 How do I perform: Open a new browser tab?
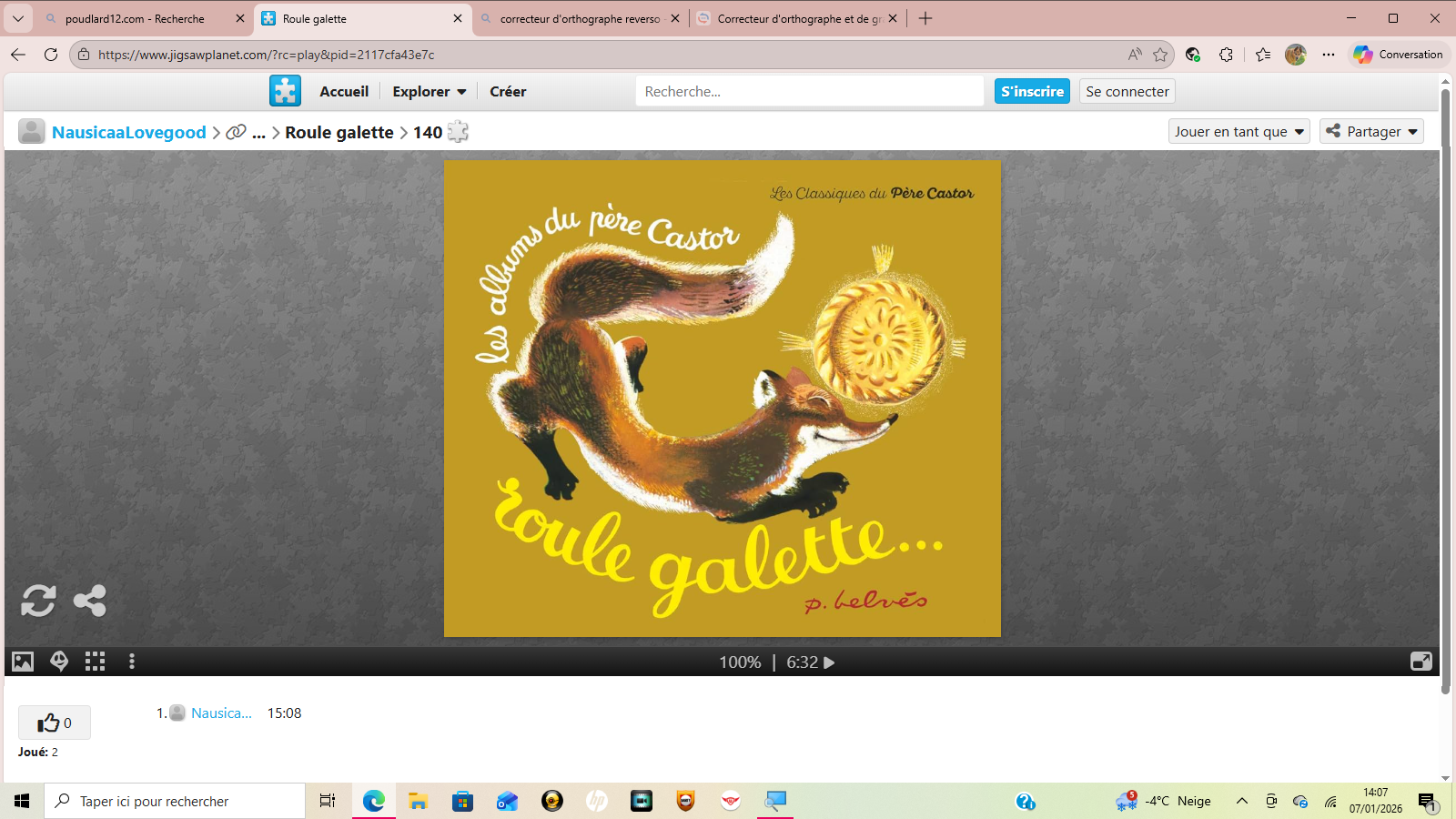point(925,18)
